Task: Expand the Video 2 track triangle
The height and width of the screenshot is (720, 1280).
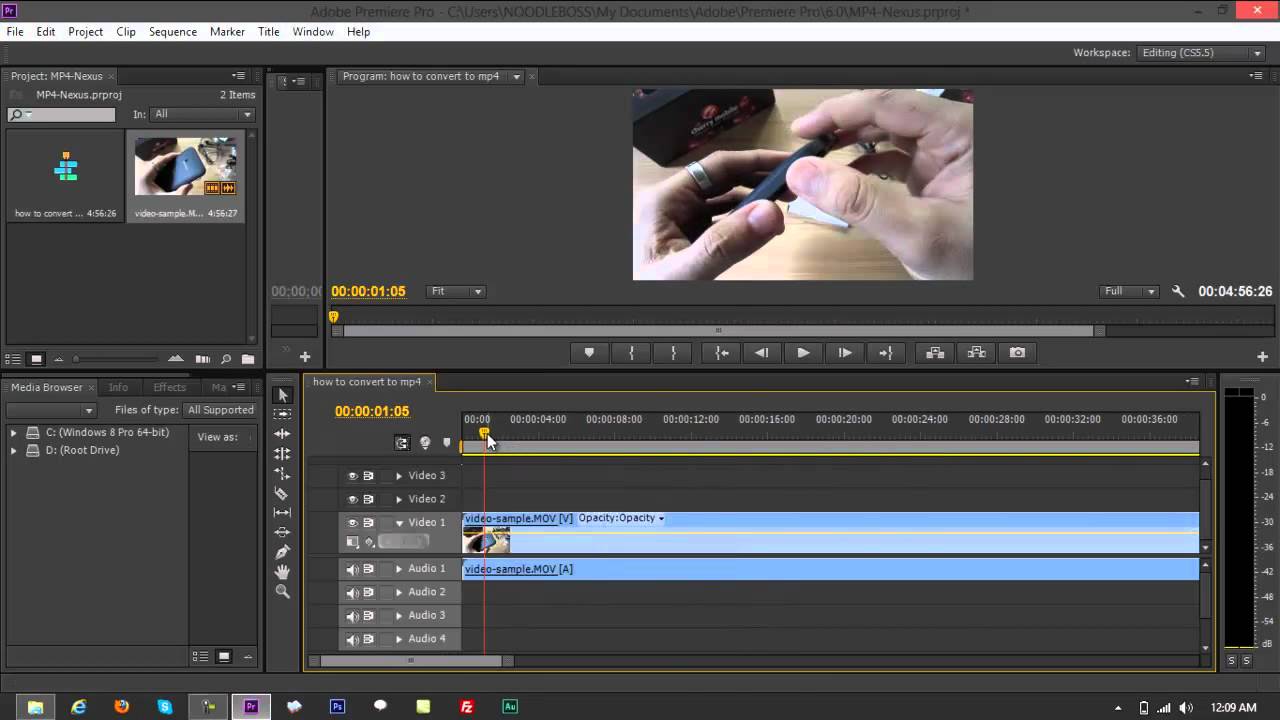Action: coord(399,499)
